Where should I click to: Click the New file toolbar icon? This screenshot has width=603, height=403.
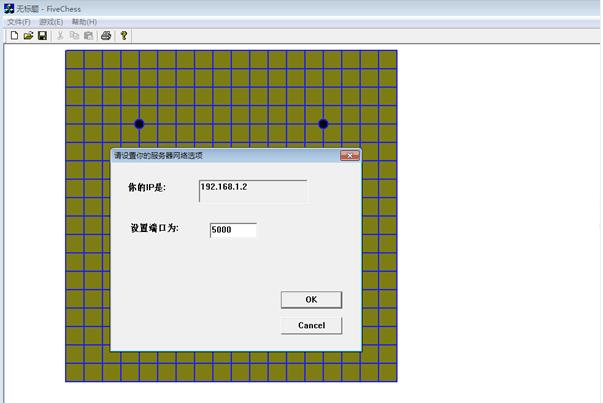(14, 36)
